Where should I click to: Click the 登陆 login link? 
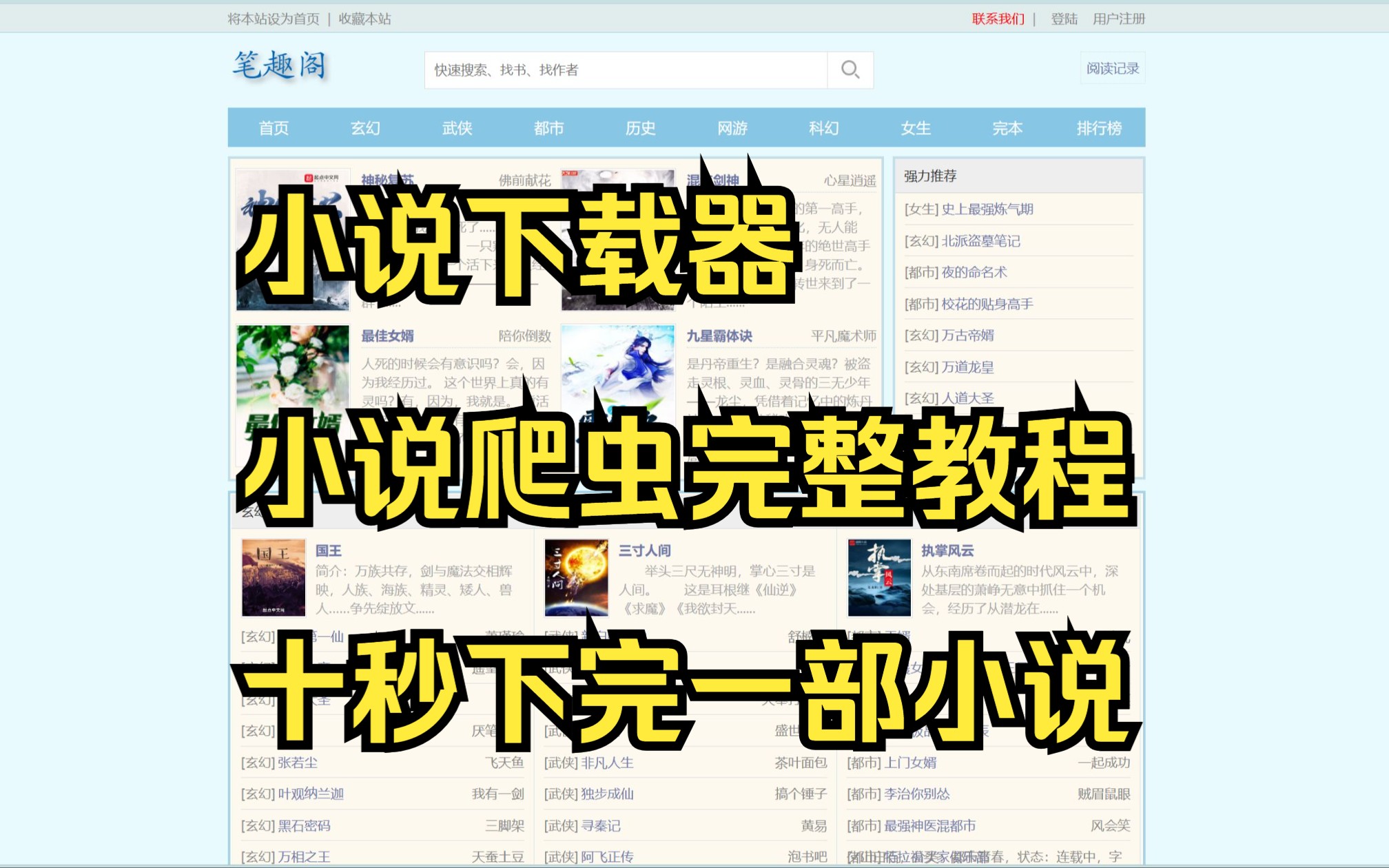tap(1064, 19)
